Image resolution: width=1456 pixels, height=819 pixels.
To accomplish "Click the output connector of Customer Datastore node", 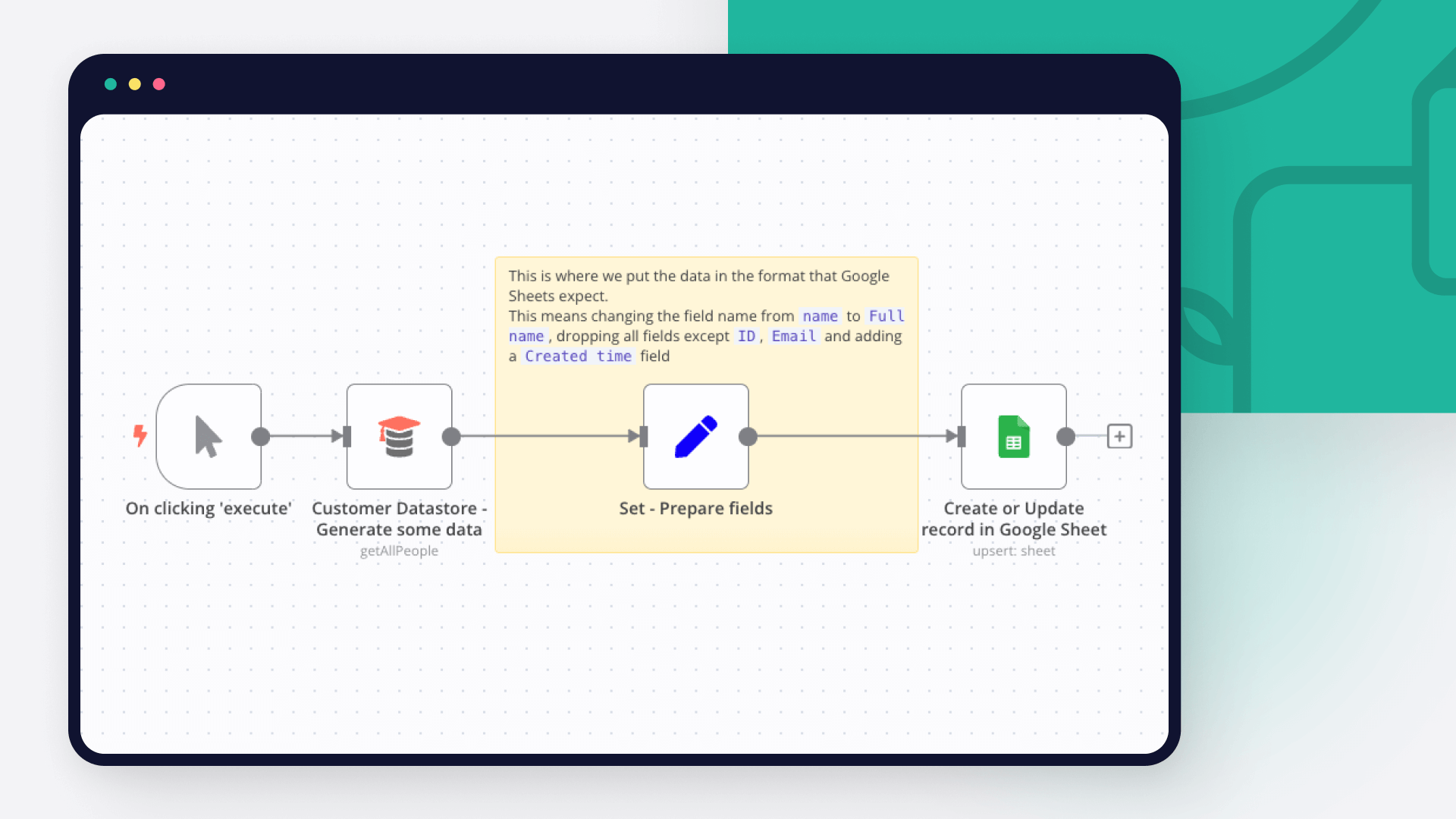I will point(453,436).
